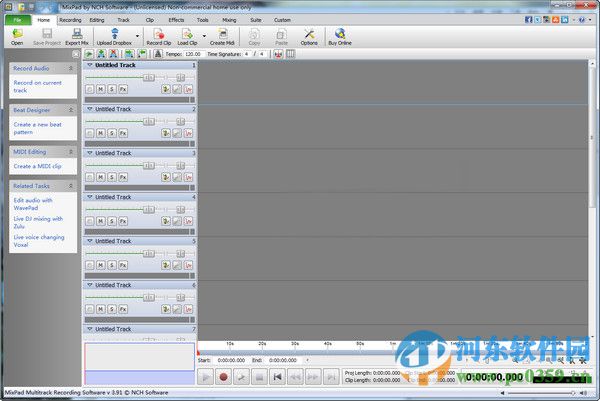The width and height of the screenshot is (600, 401).
Task: Collapse track 2 with its triangle
Action: [90, 109]
